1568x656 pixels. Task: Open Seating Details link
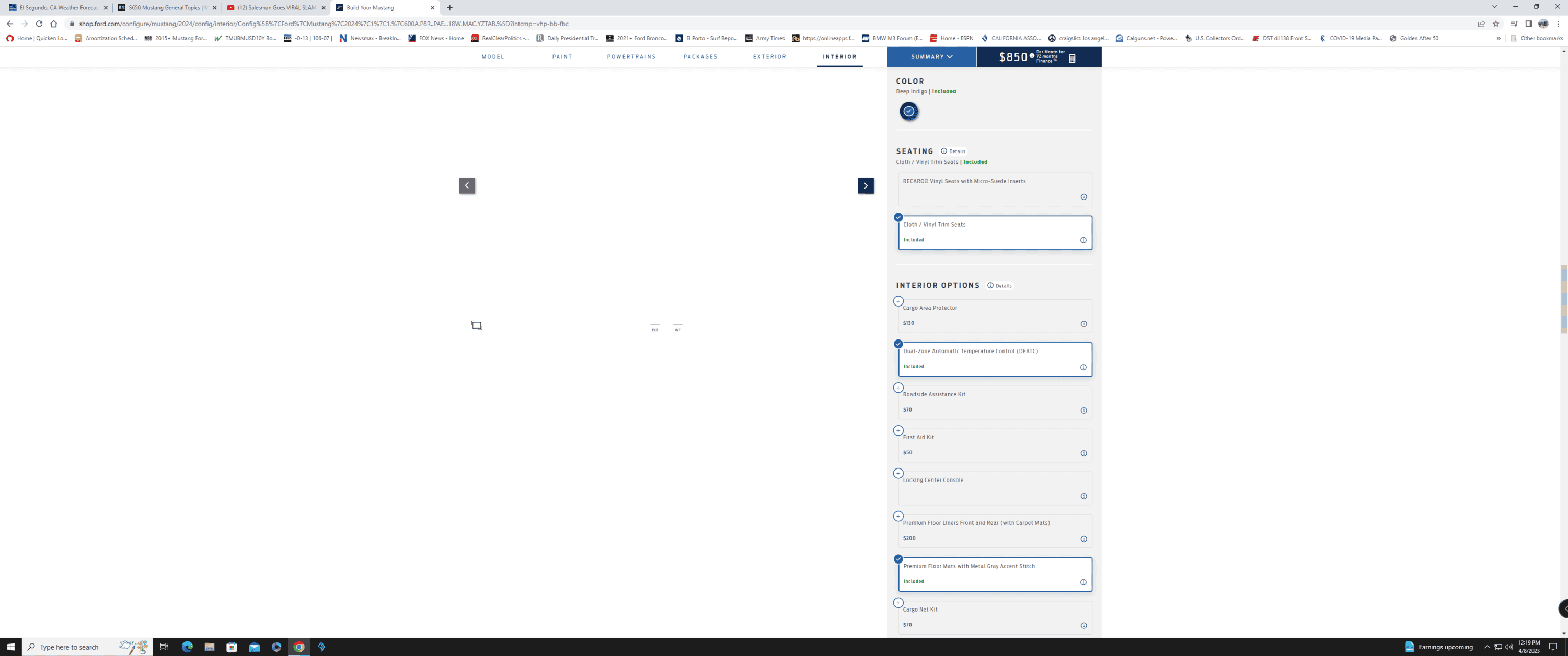(x=953, y=151)
